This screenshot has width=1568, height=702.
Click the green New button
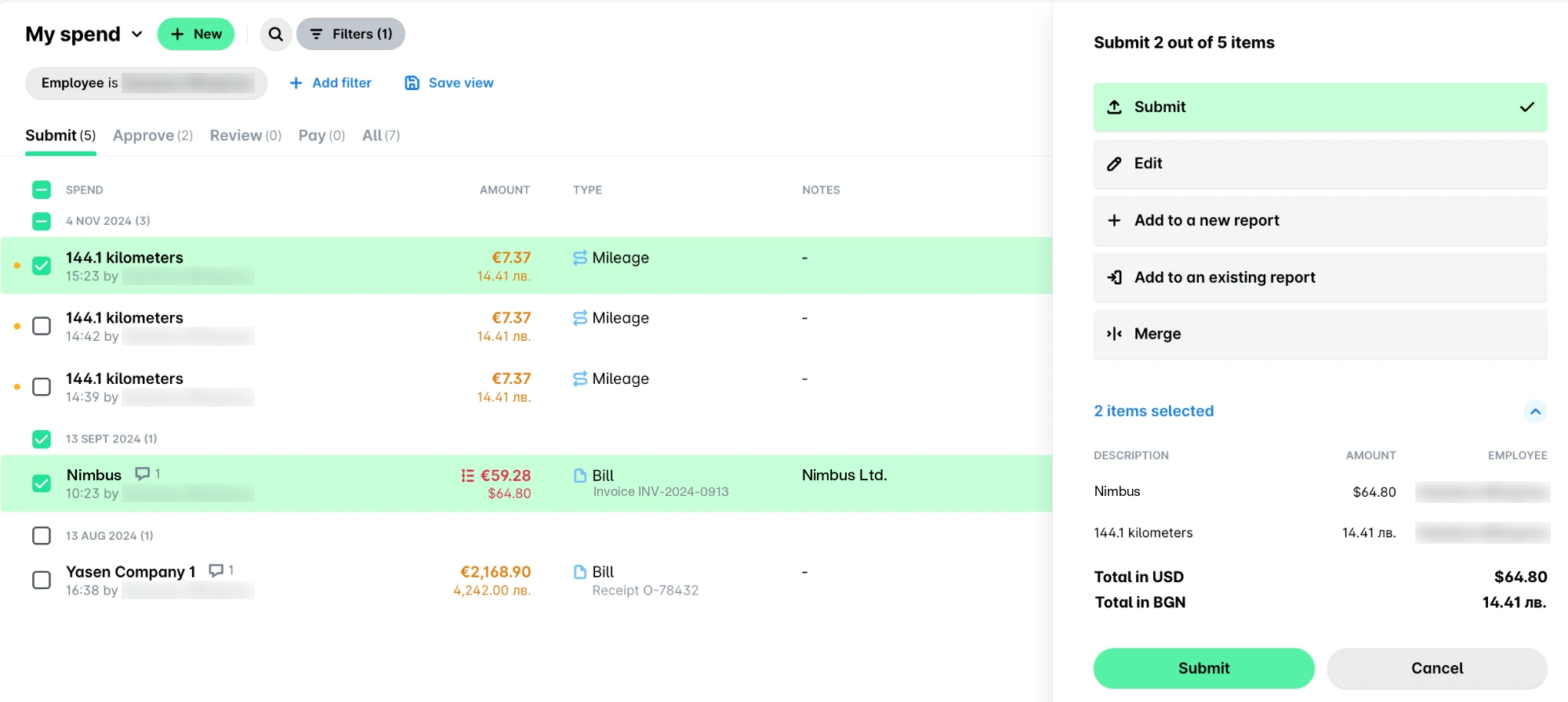(x=196, y=34)
